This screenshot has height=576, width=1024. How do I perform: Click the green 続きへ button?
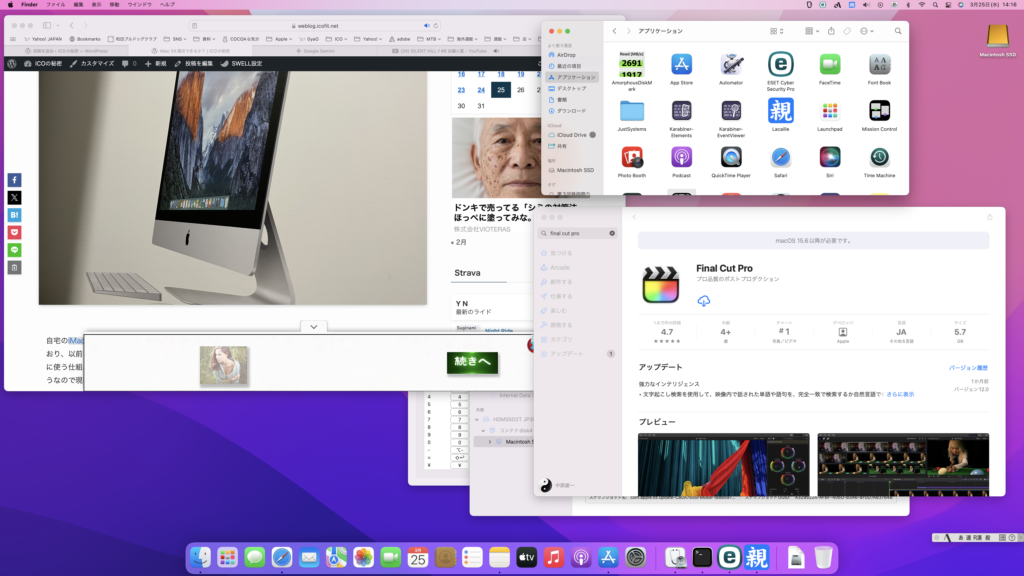[472, 362]
